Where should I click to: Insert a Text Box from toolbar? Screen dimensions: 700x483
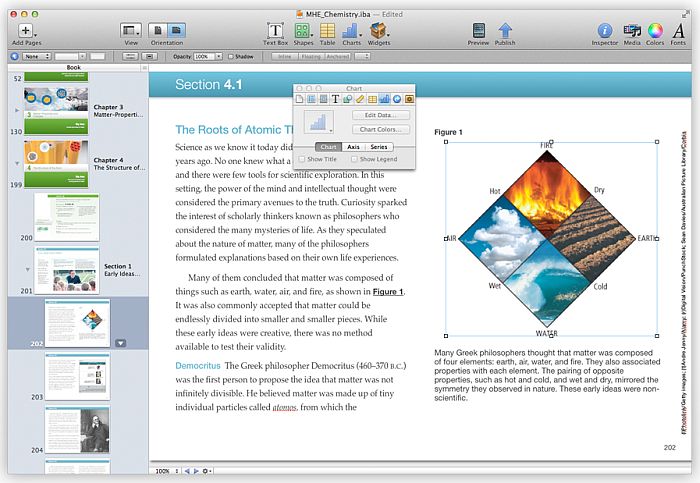point(276,31)
